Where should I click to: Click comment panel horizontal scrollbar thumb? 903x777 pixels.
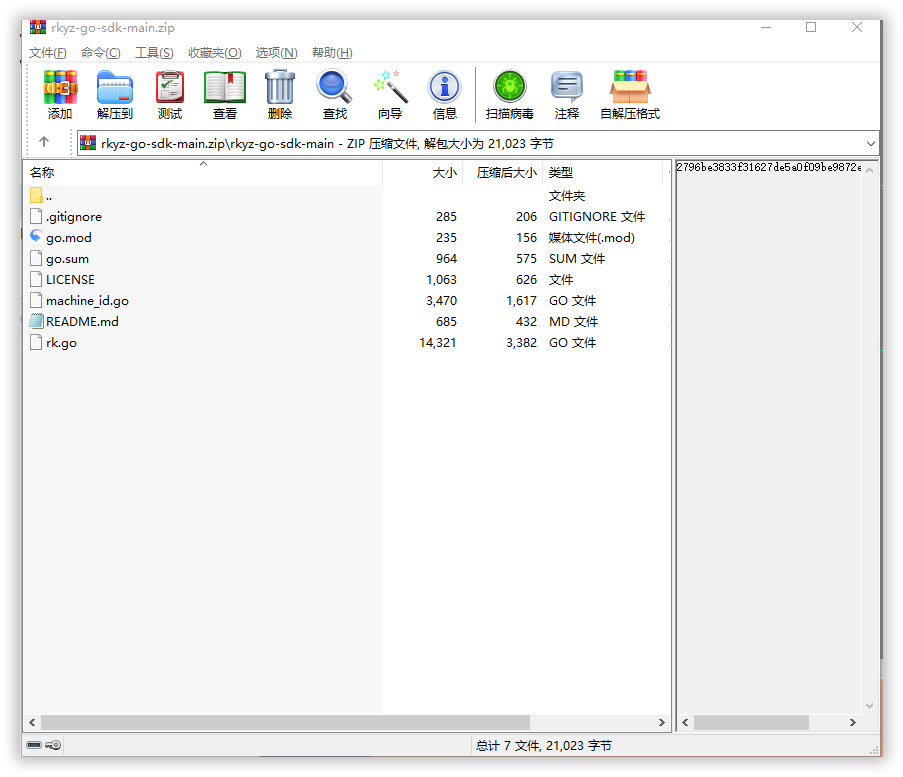[x=751, y=722]
